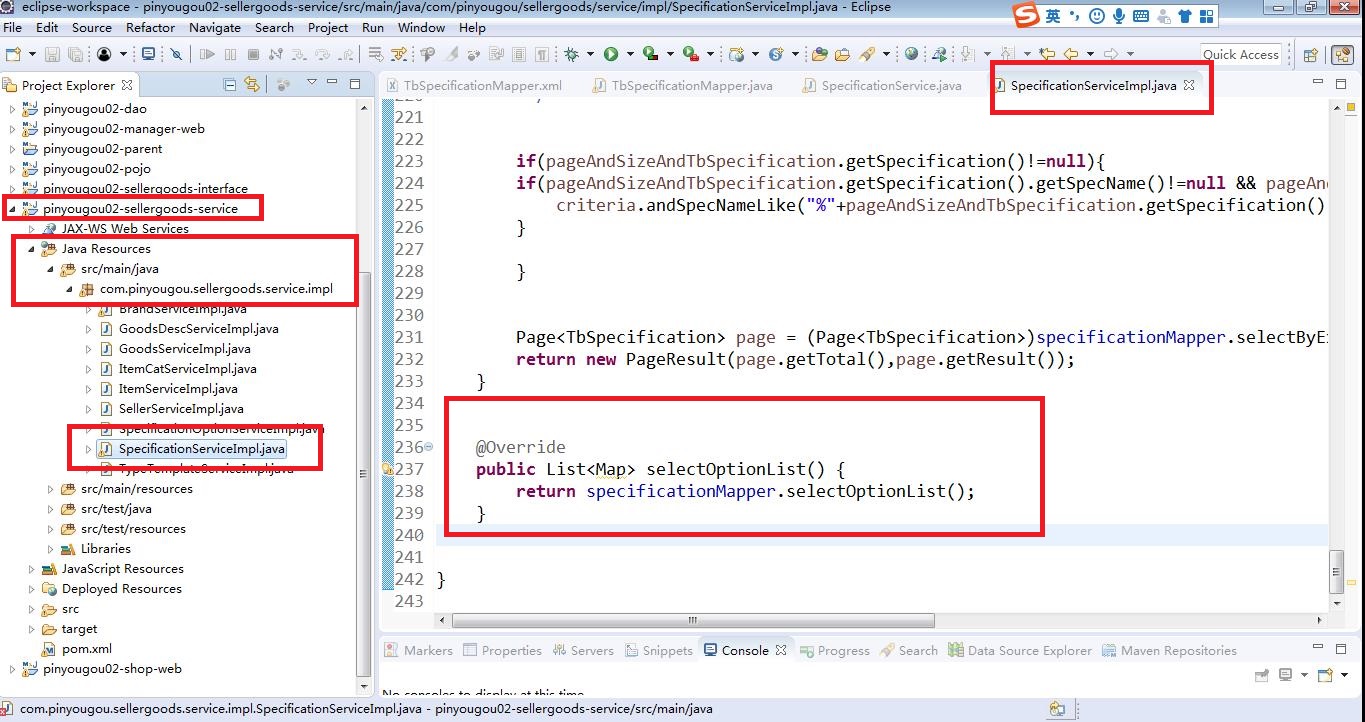Click the Open Perspective icon
Image resolution: width=1365 pixels, height=722 pixels.
(1311, 55)
